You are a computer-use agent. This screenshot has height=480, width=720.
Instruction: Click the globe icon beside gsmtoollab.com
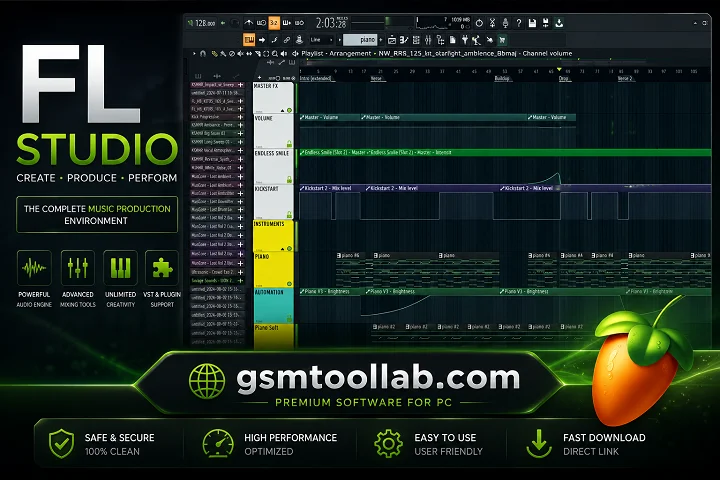(x=207, y=380)
